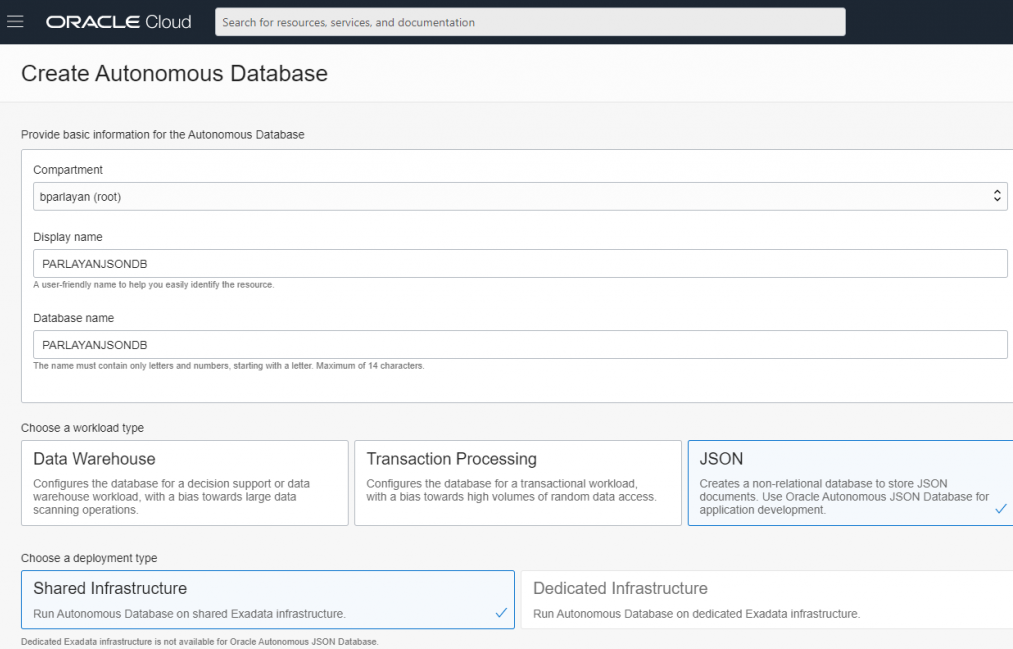
Task: Click 'Run Autonomous Database on dedicated Exadata' text
Action: click(x=696, y=613)
